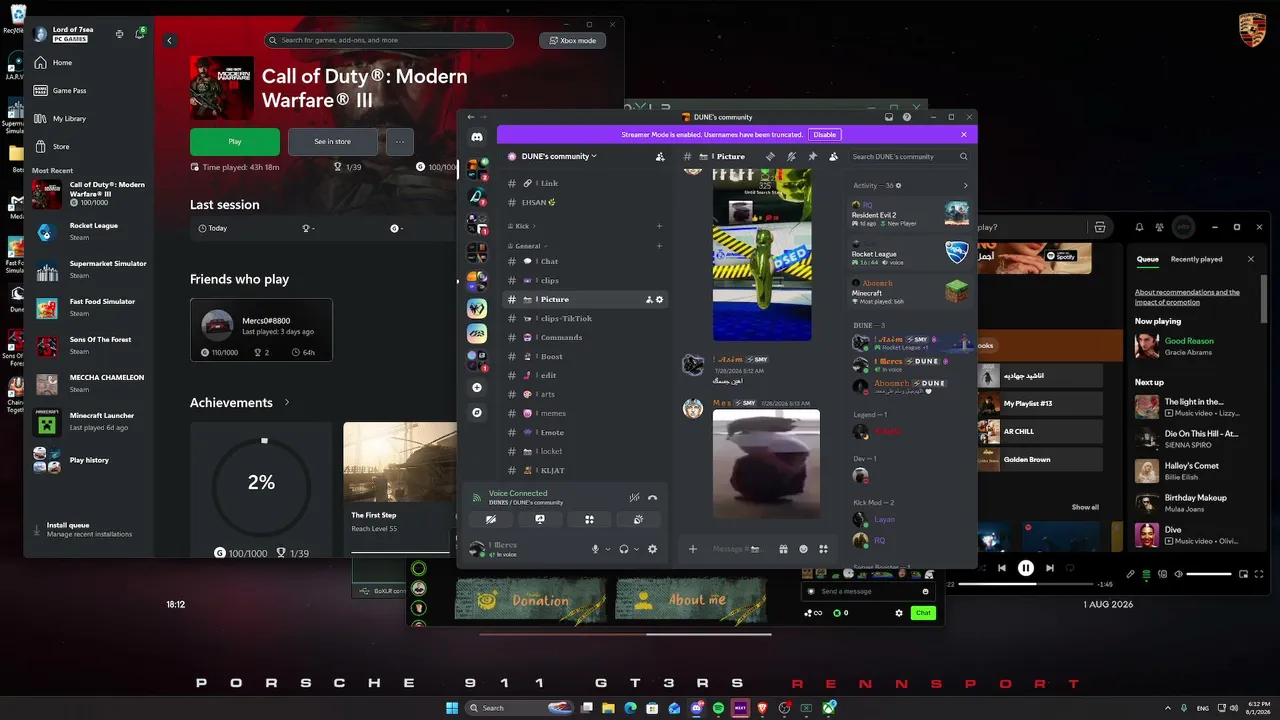Dismiss the Streamer Mode banner
Screen dimensions: 1280x720
pos(964,135)
